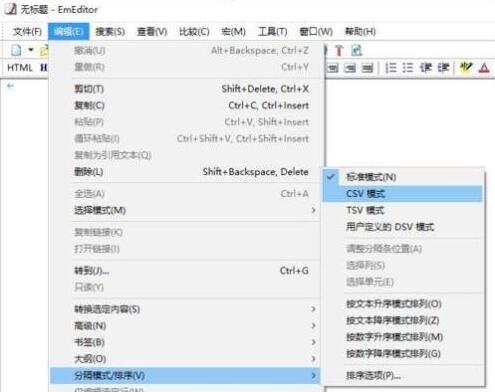Open the 文件(F) menu
The width and height of the screenshot is (495, 392).
click(27, 32)
